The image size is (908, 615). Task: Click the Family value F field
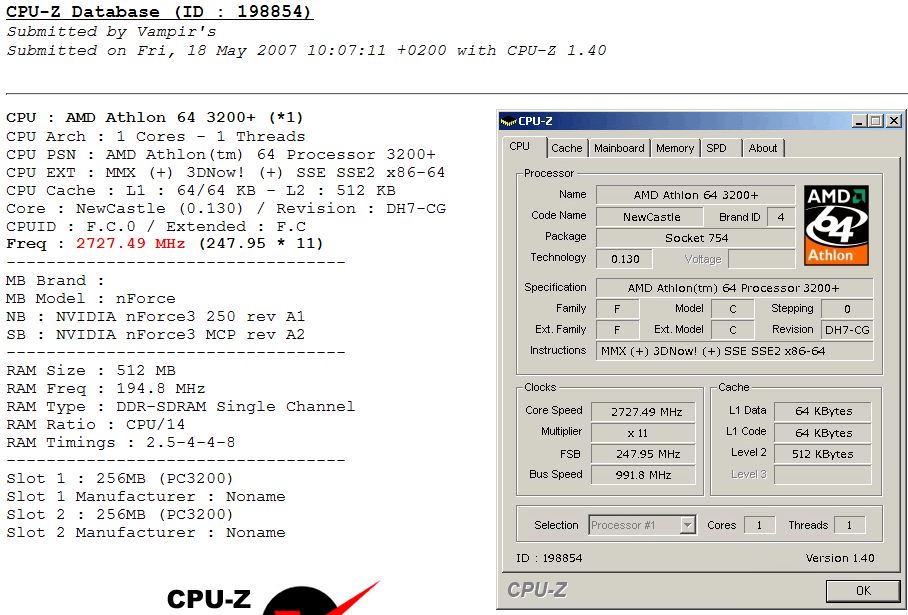coord(617,309)
